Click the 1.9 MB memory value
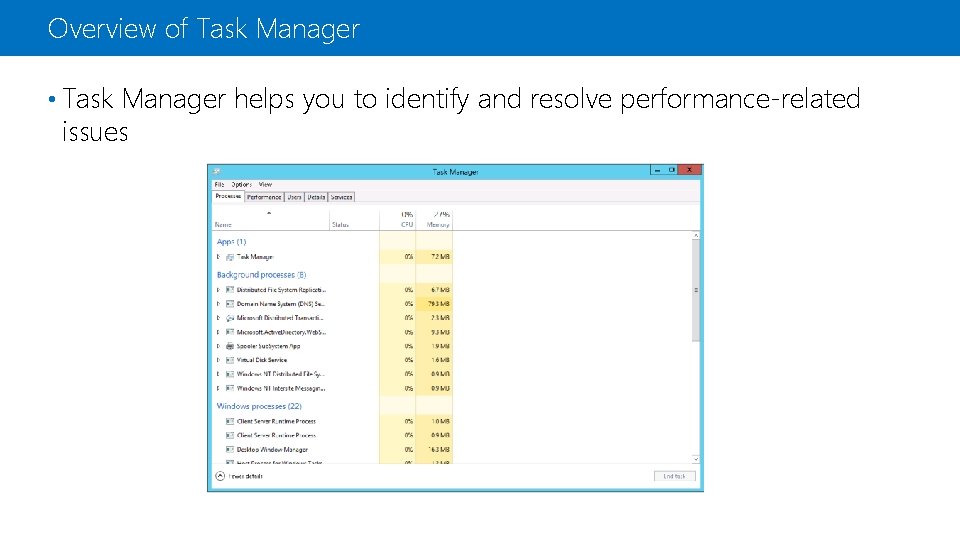This screenshot has width=960, height=540. pyautogui.click(x=440, y=346)
